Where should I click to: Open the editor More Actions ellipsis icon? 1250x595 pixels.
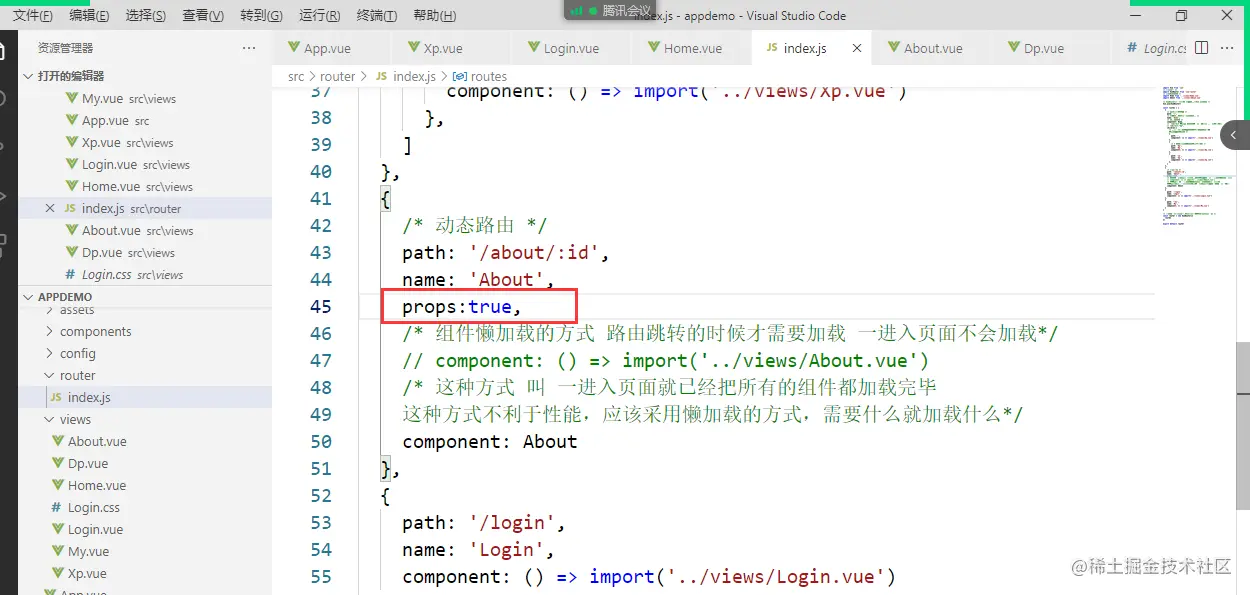point(1228,47)
